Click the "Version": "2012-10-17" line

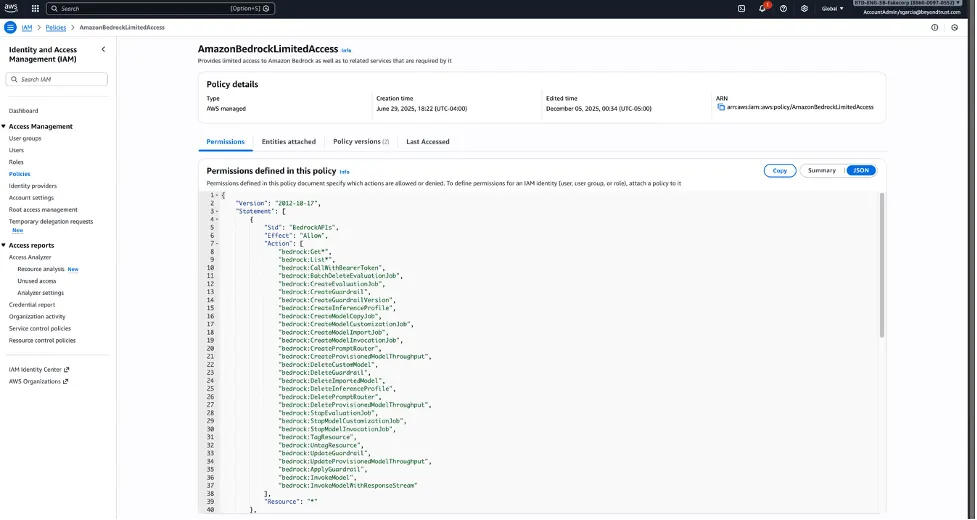pos(279,204)
